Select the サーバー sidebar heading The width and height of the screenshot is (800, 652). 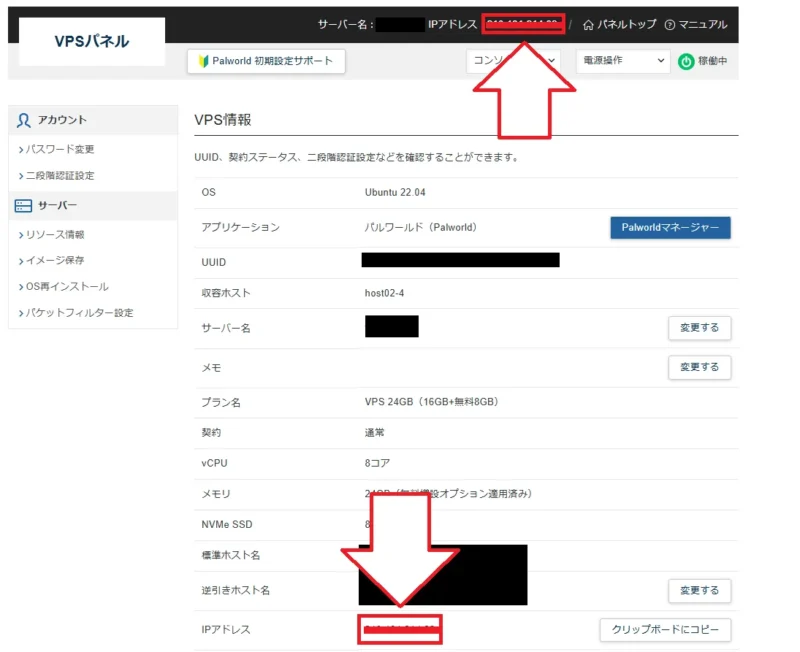(93, 206)
